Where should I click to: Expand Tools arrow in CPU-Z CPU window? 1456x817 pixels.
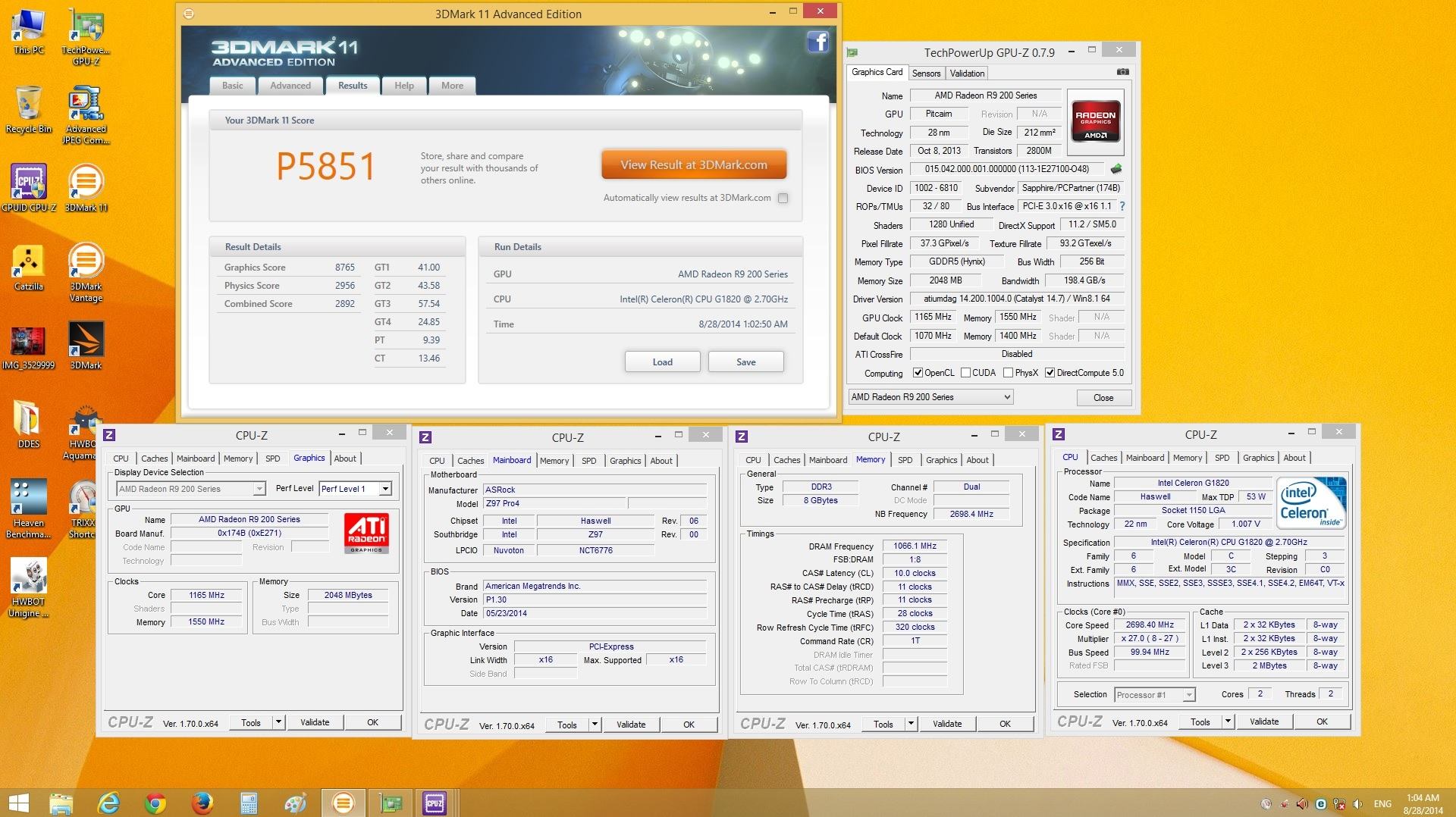tap(1228, 722)
